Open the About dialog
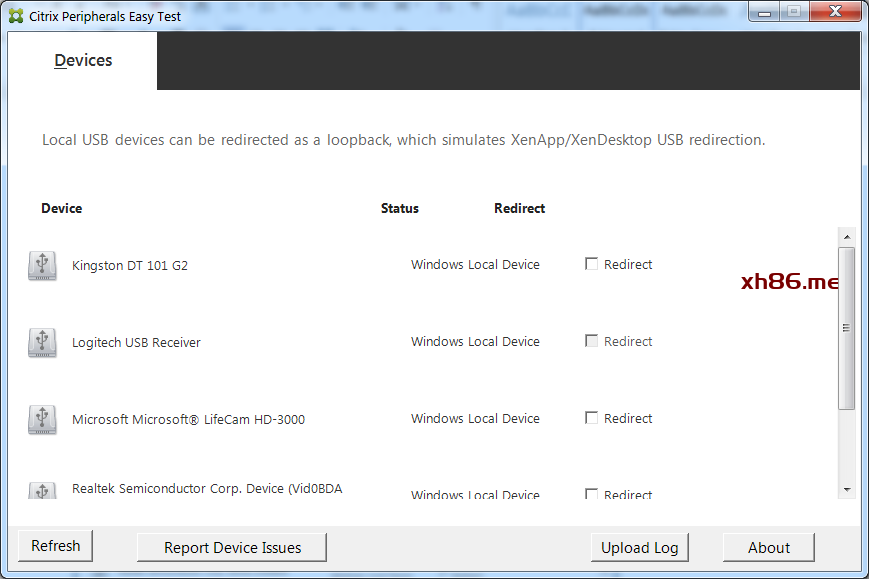Screen dimensions: 869x579 (769, 547)
